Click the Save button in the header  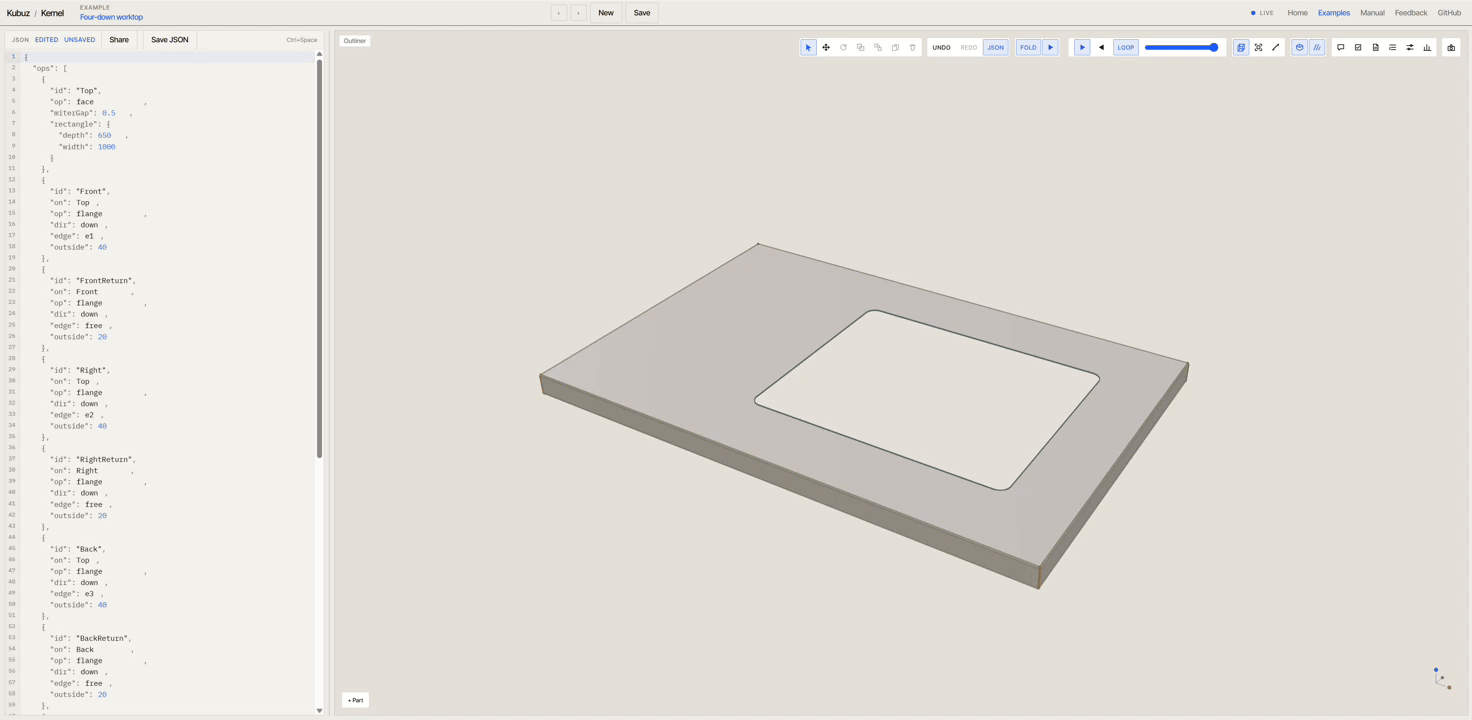pos(642,13)
